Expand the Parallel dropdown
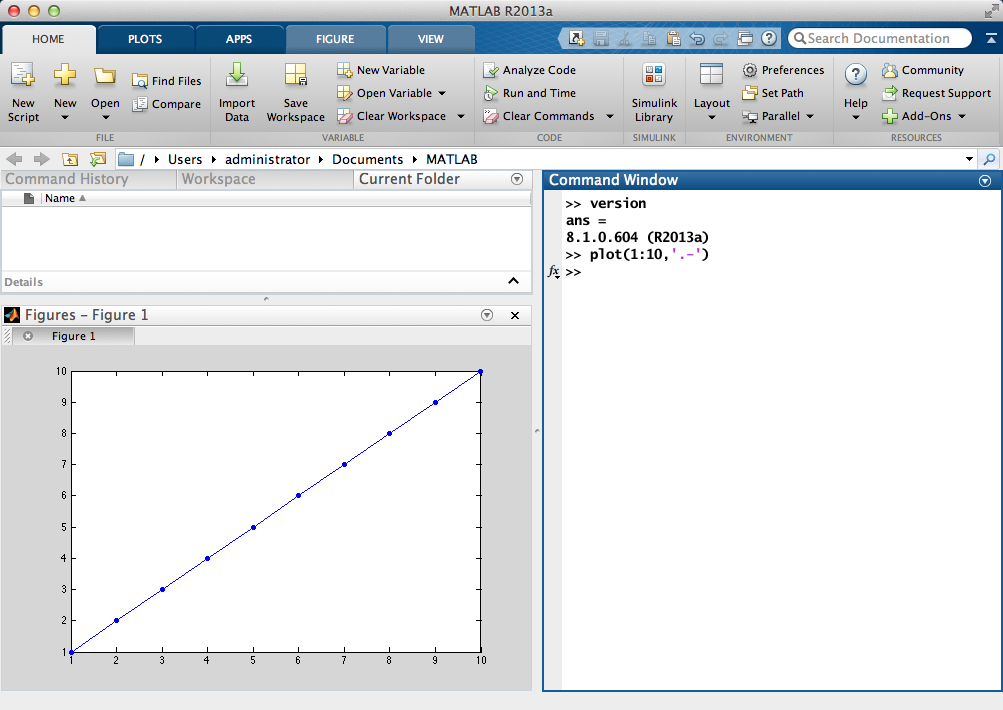 810,116
